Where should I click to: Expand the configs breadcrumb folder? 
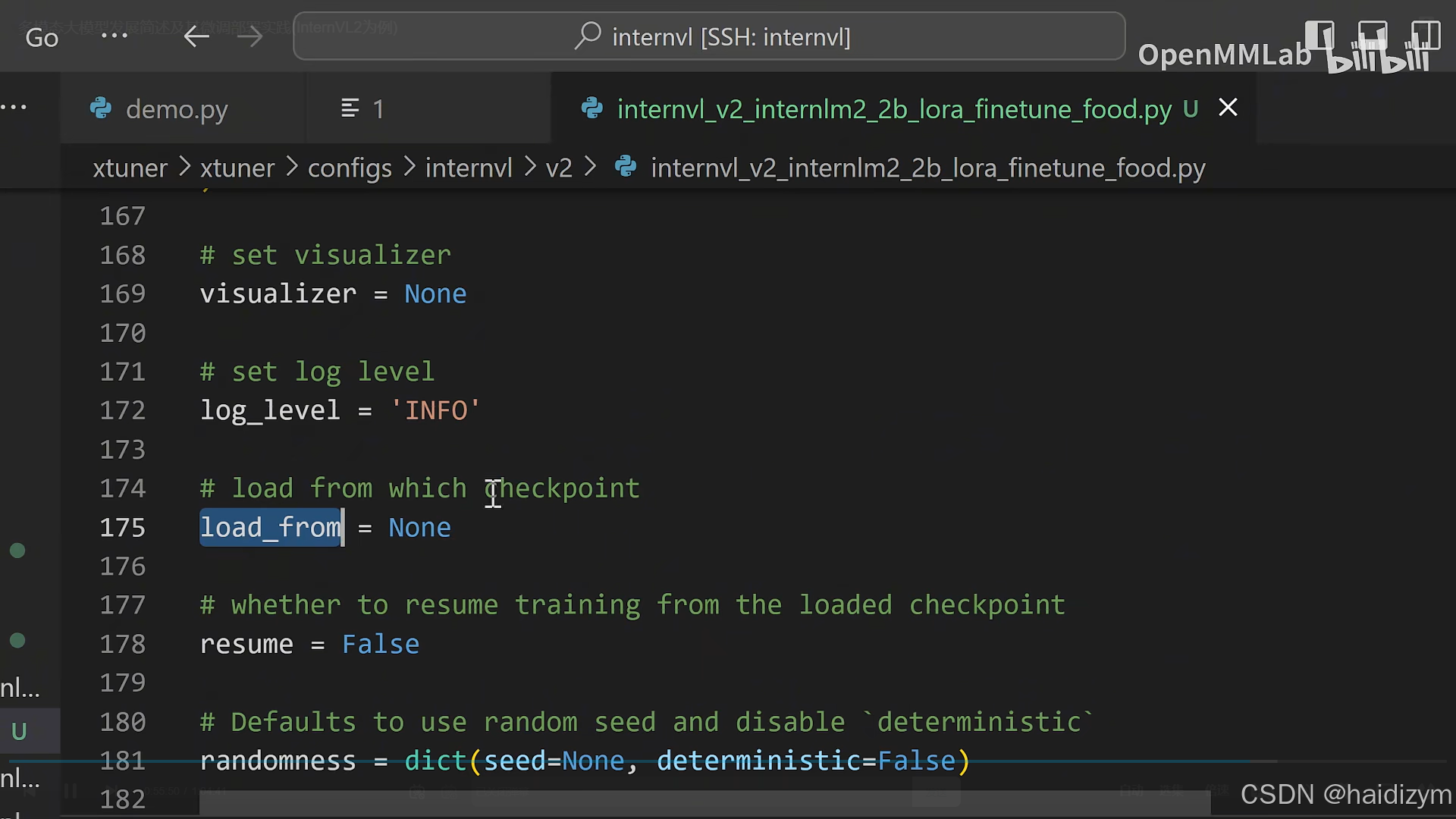pyautogui.click(x=350, y=168)
